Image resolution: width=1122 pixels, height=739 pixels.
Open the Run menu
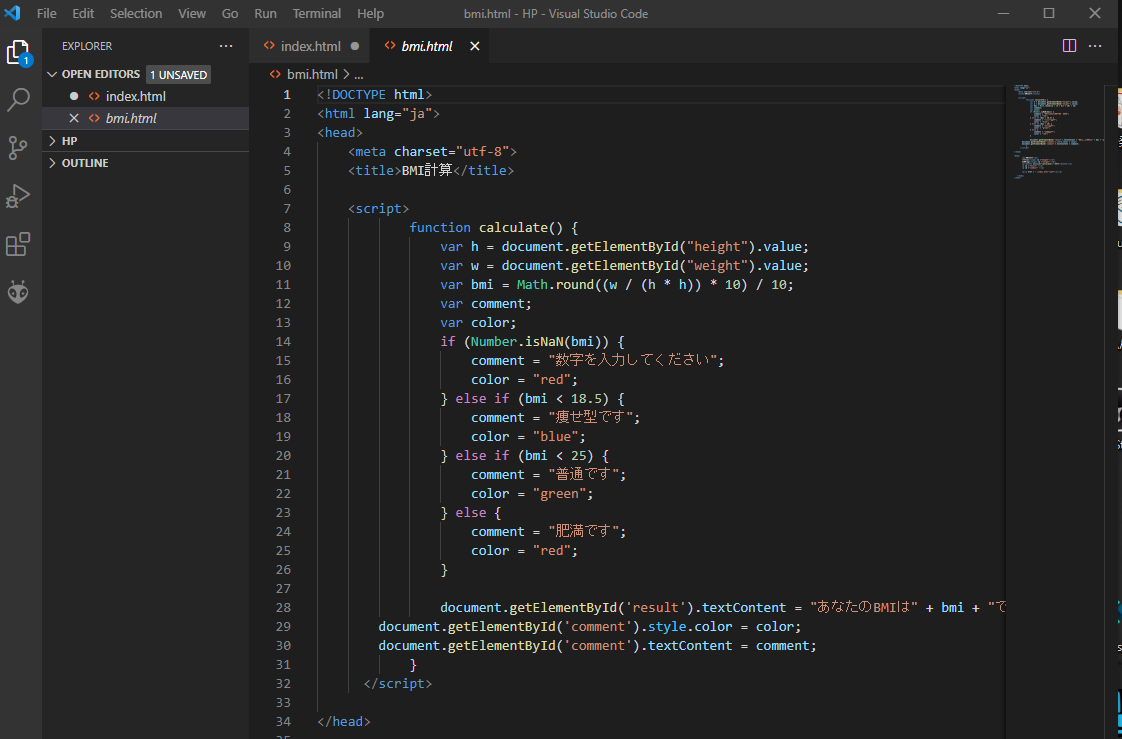265,13
